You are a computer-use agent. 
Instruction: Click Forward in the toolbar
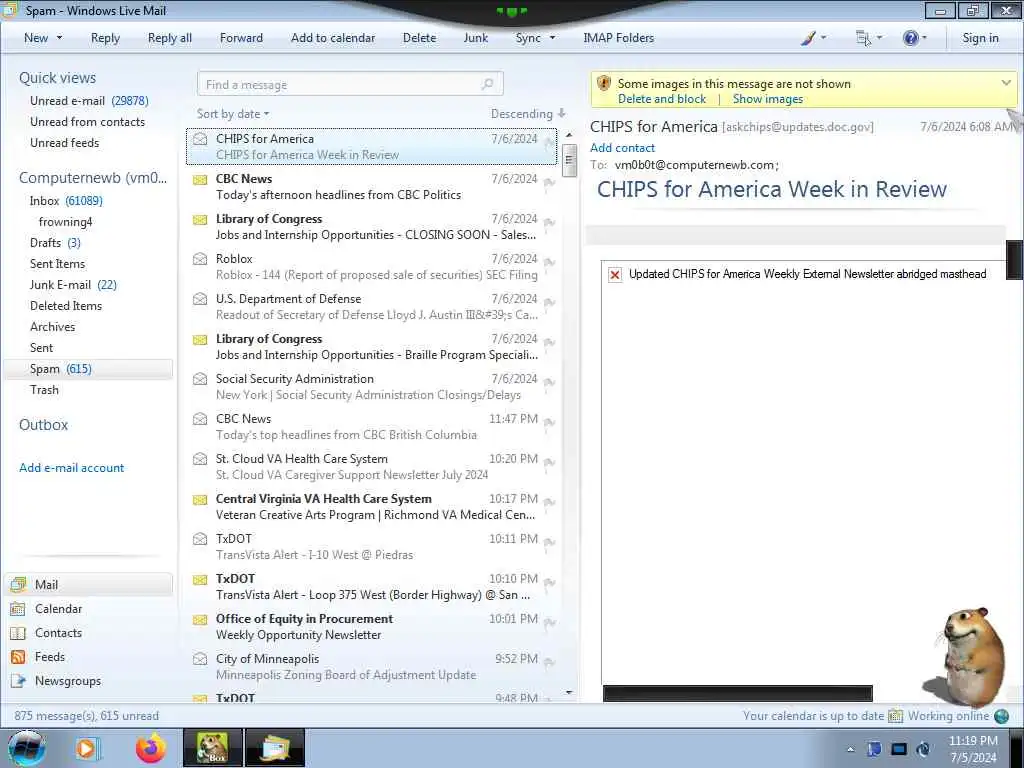(241, 38)
